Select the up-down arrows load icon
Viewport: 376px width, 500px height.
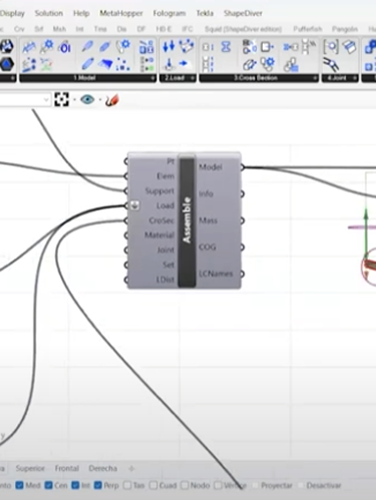pos(169,46)
